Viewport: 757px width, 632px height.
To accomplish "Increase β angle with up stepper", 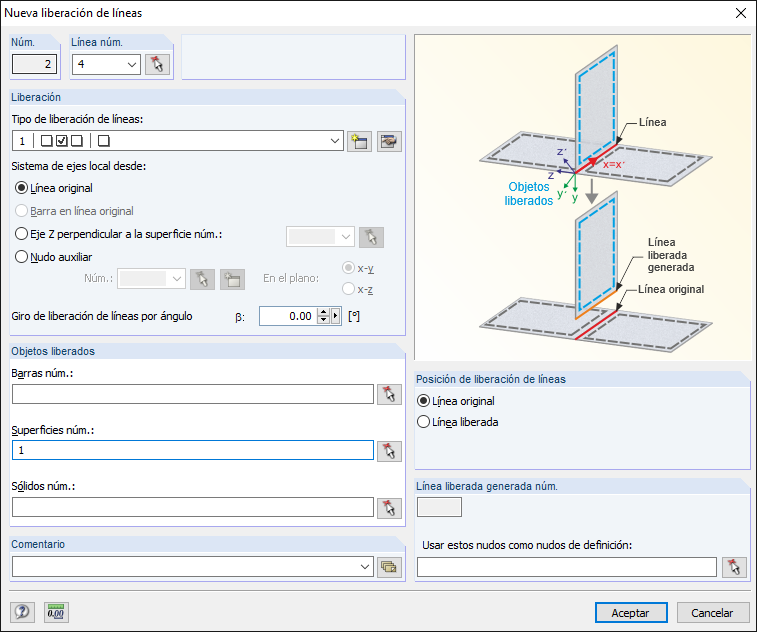I will pos(324,312).
